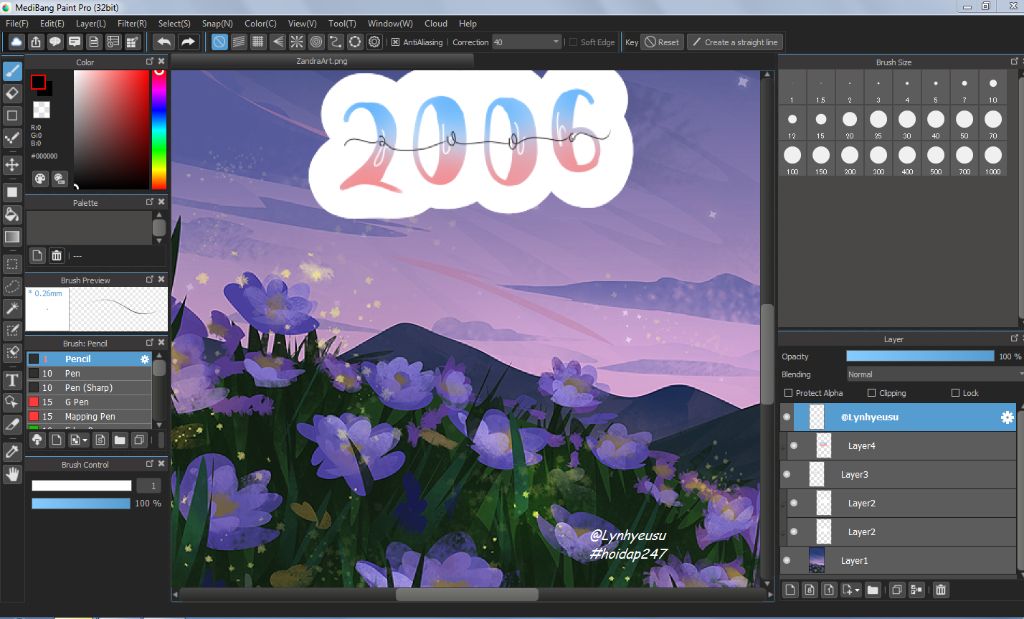Viewport: 1024px width, 619px height.
Task: Select the Brush tool in left toolbar
Action: tap(12, 71)
